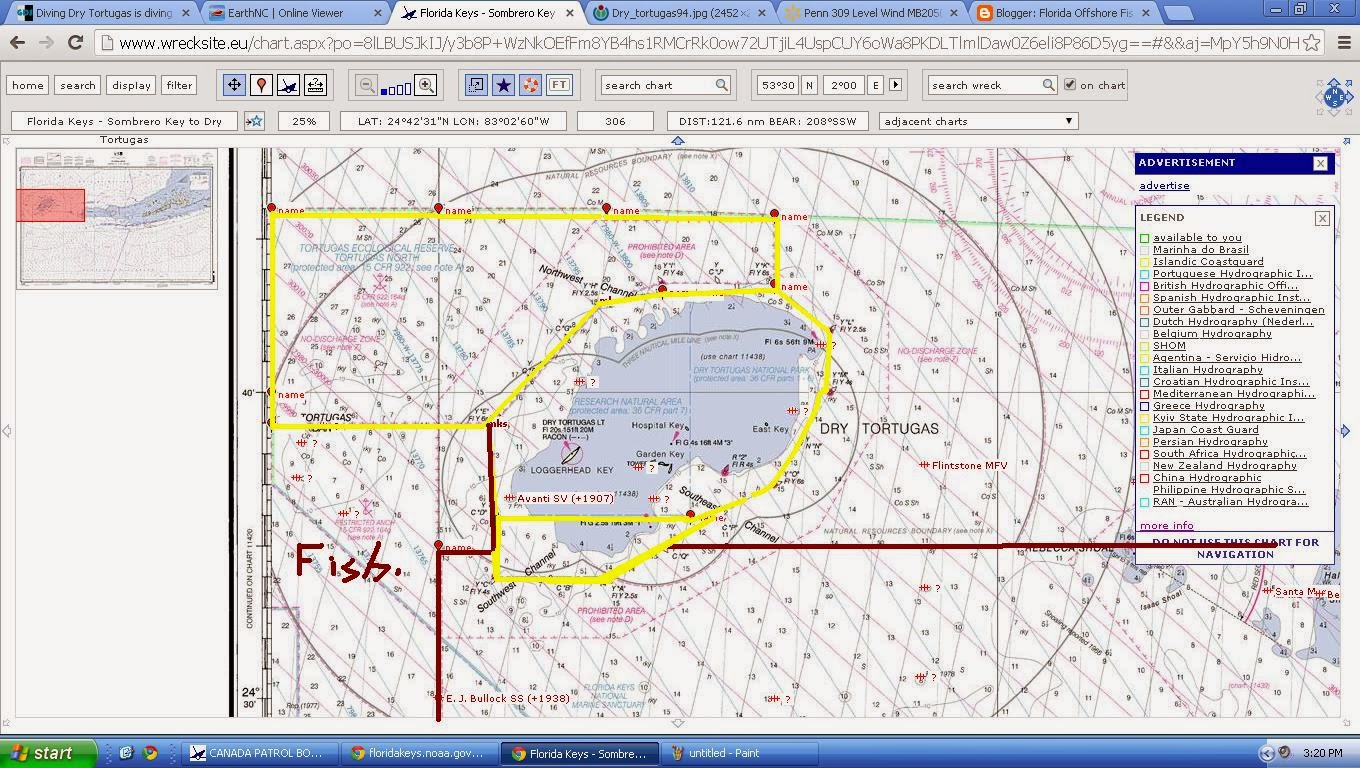Zoom in with the plus magnifier

tap(426, 85)
